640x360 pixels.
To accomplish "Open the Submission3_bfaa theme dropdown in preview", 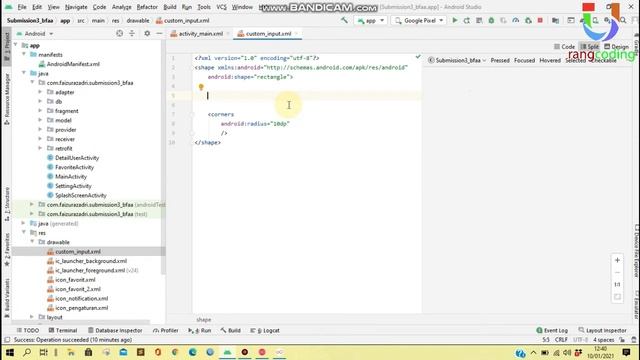I will pyautogui.click(x=457, y=60).
